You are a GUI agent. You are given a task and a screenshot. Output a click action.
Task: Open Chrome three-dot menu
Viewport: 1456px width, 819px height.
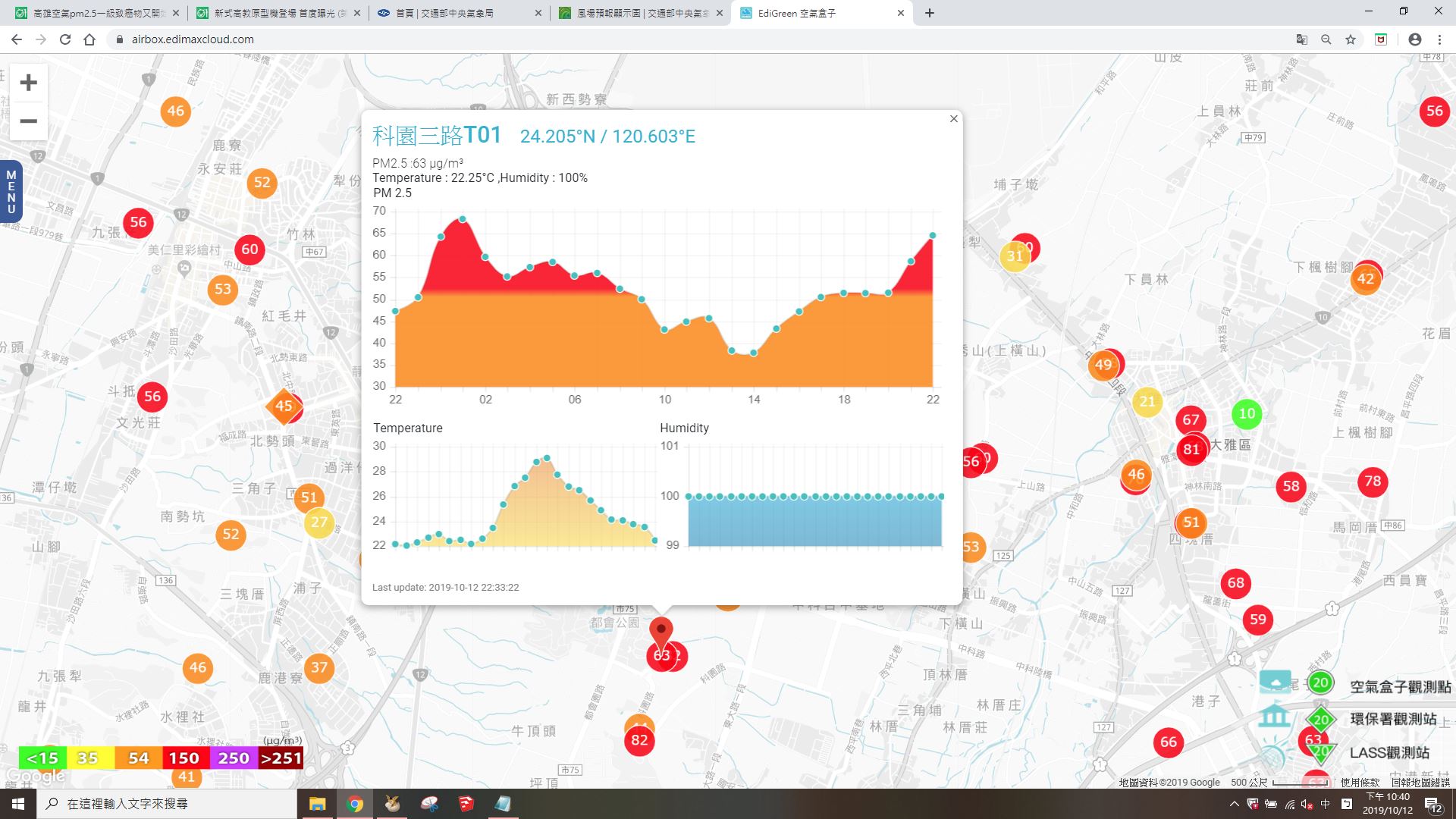click(x=1439, y=39)
